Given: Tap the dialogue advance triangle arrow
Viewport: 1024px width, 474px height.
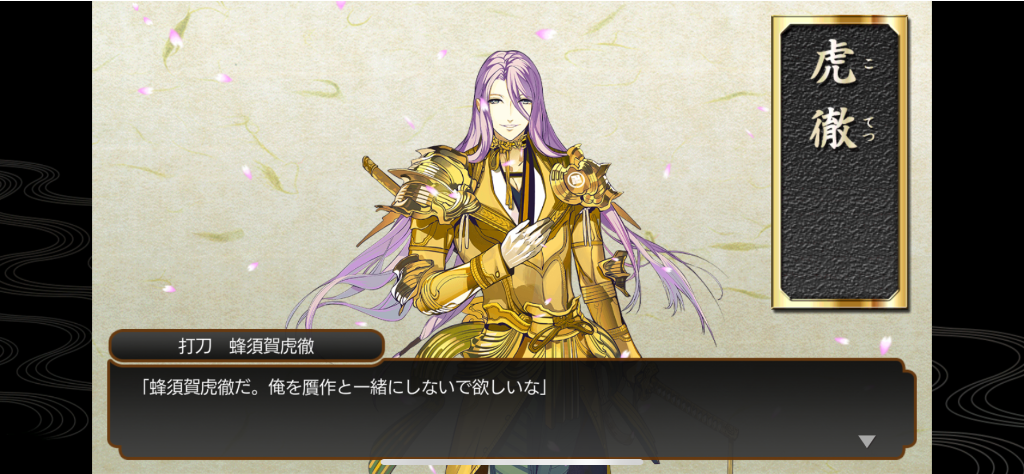Looking at the screenshot, I should (866, 441).
